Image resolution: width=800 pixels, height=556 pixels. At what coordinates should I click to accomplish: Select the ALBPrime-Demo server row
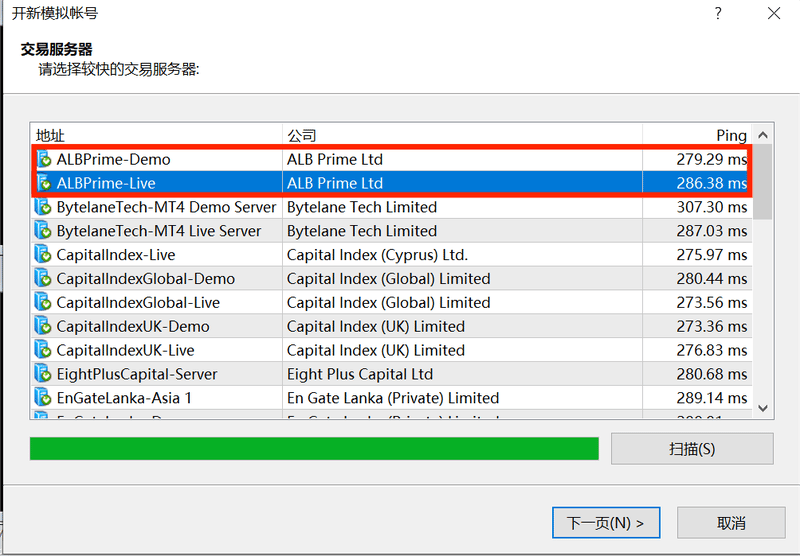pyautogui.click(x=391, y=159)
